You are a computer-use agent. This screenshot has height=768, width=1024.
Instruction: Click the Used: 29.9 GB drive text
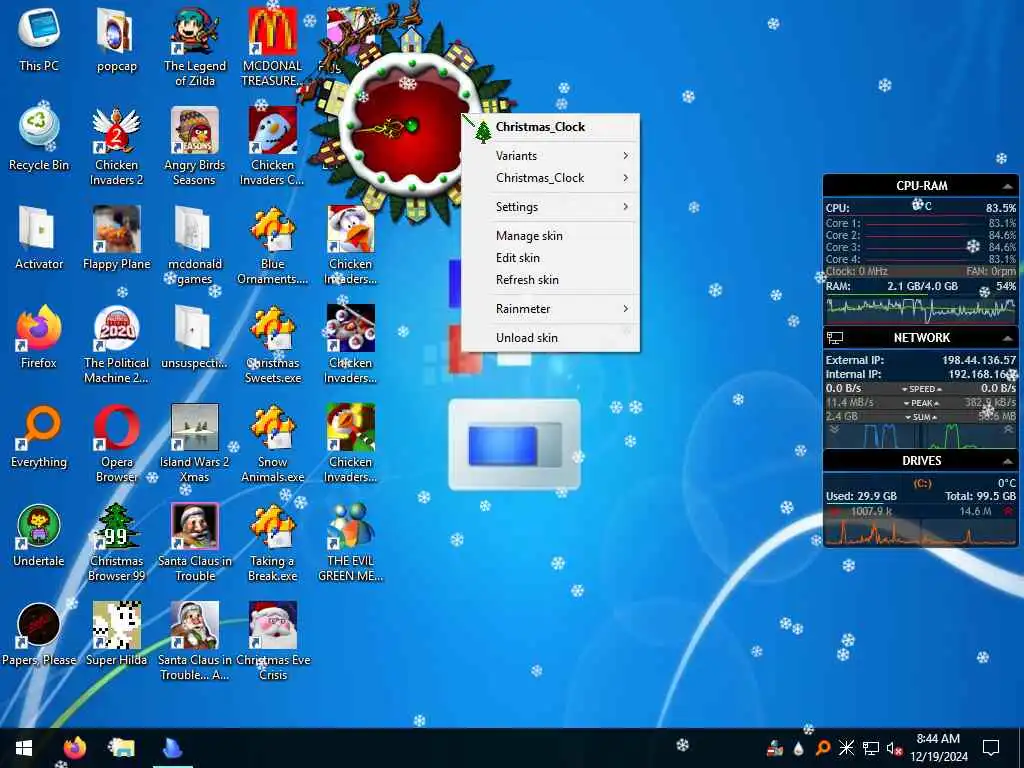861,496
